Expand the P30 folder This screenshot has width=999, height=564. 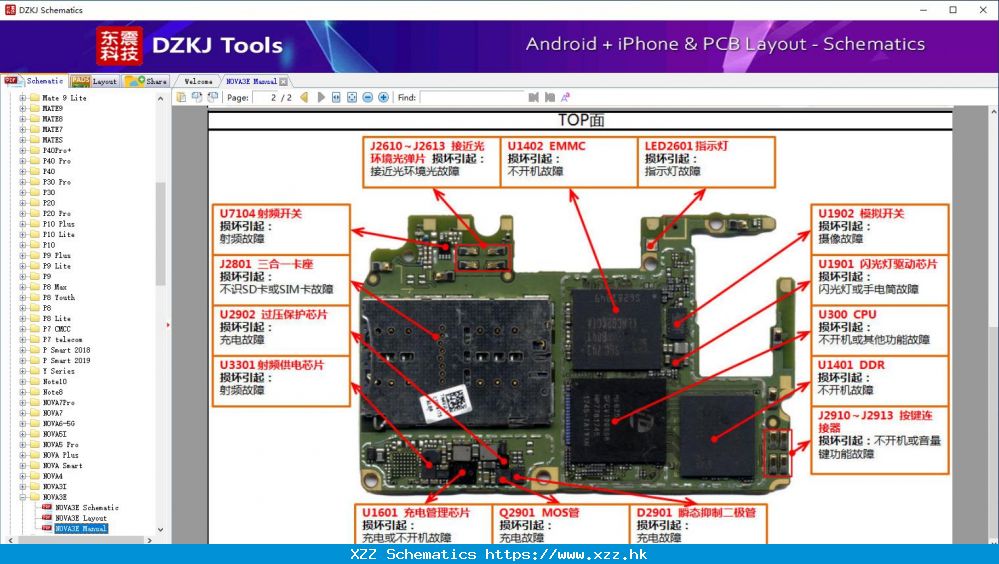[22, 192]
